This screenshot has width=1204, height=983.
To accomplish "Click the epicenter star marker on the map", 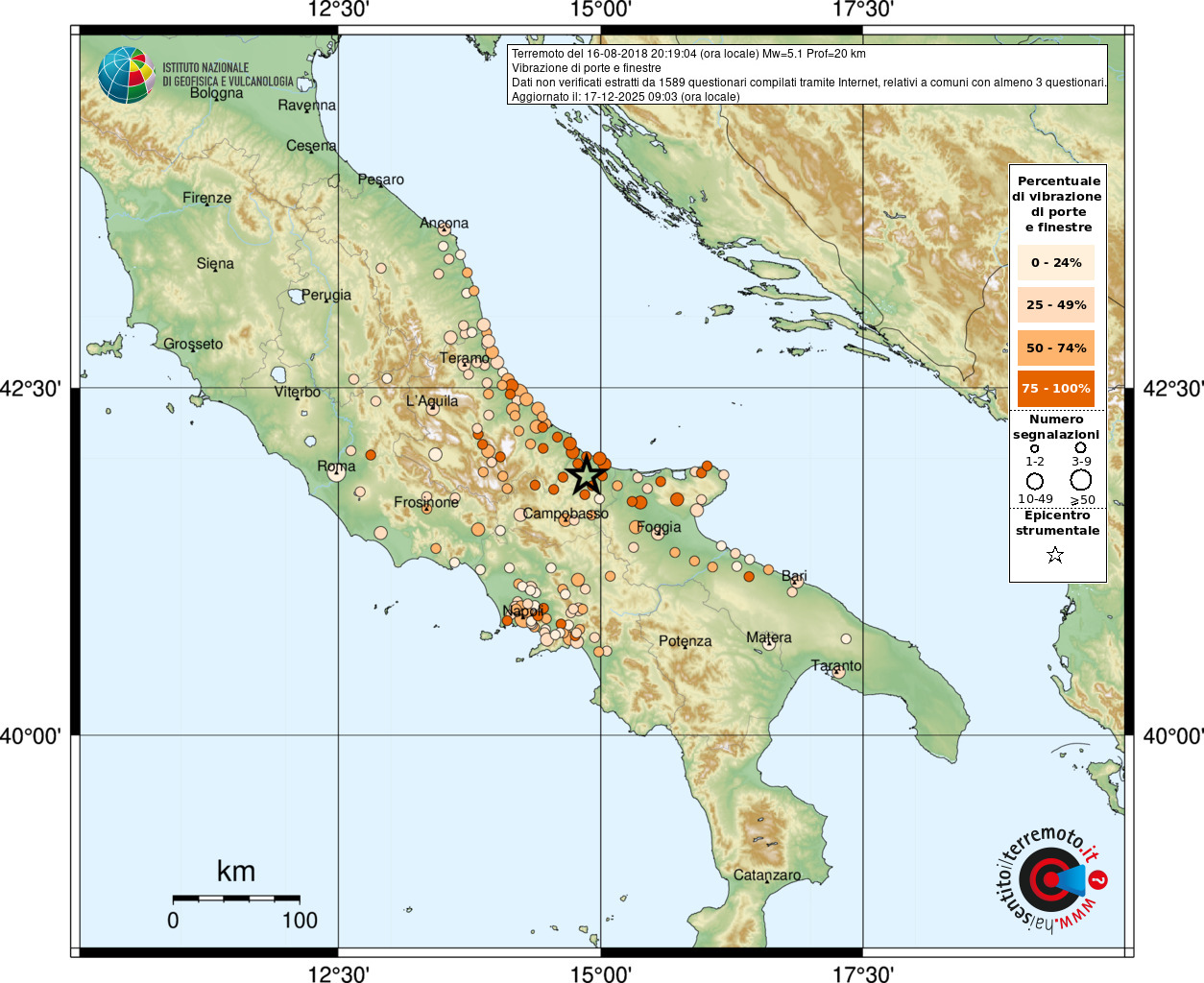I will pyautogui.click(x=585, y=474).
